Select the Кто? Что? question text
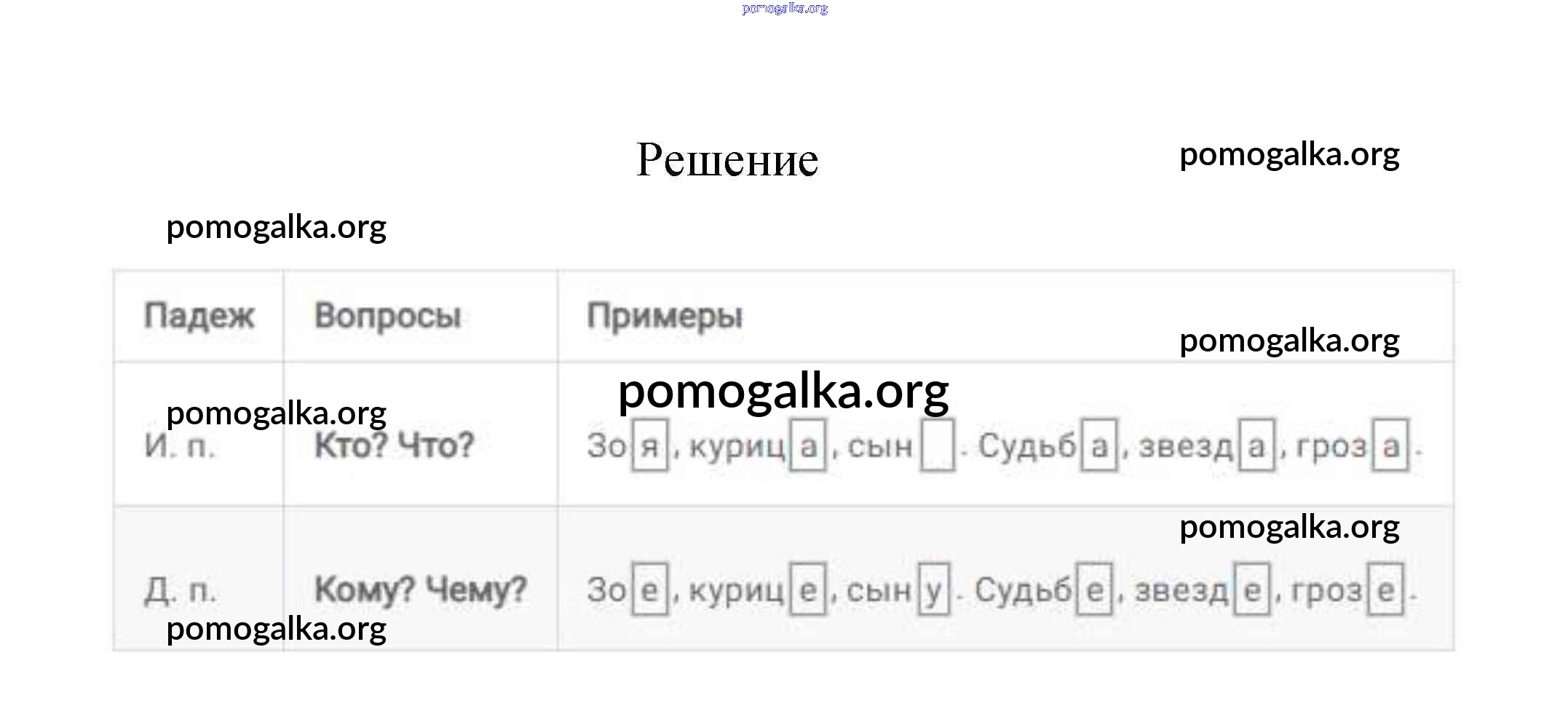 [x=394, y=445]
